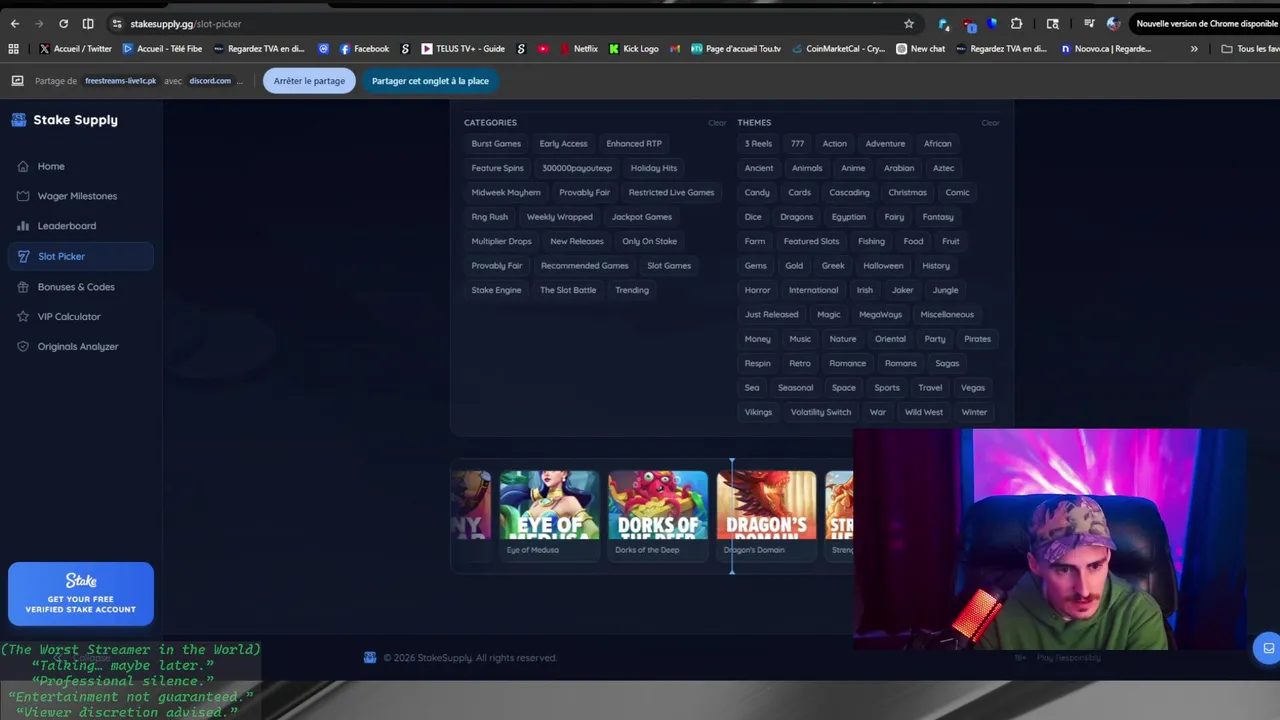
Task: Click Partager cet onglet à la place
Action: 430,81
